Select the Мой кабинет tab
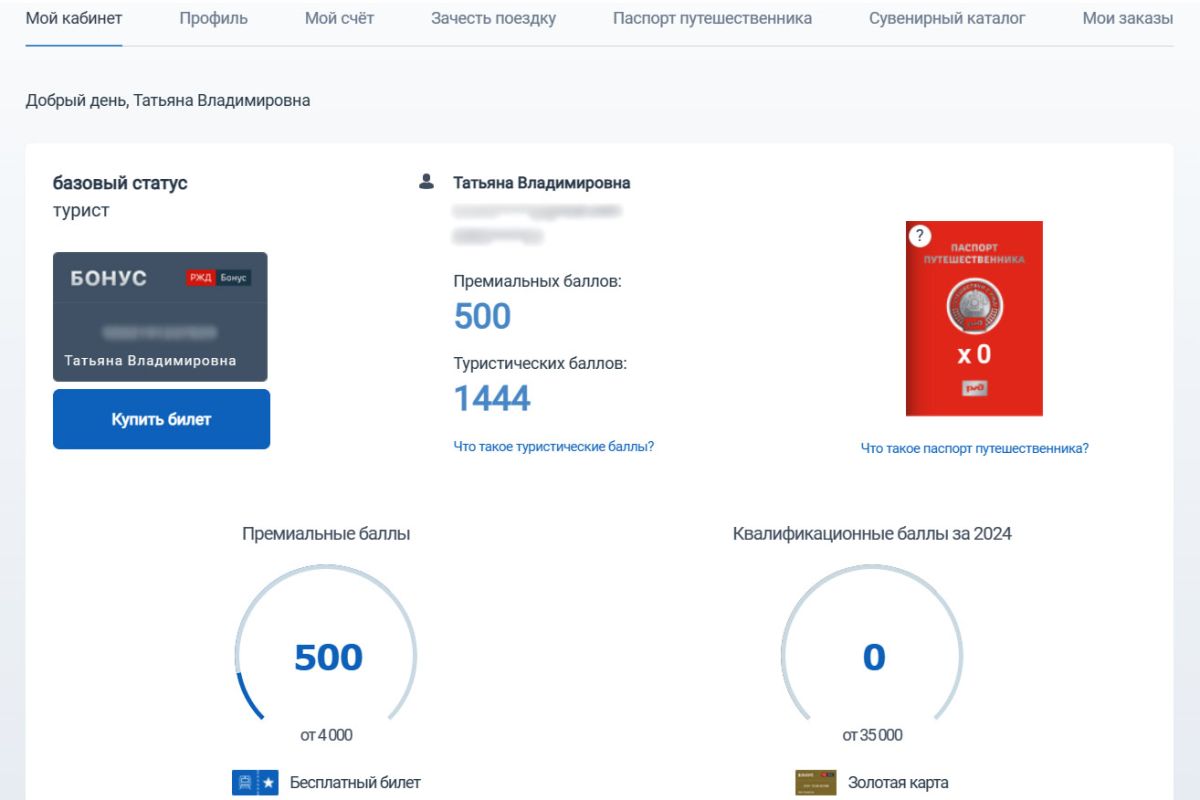The height and width of the screenshot is (800, 1200). 74,18
